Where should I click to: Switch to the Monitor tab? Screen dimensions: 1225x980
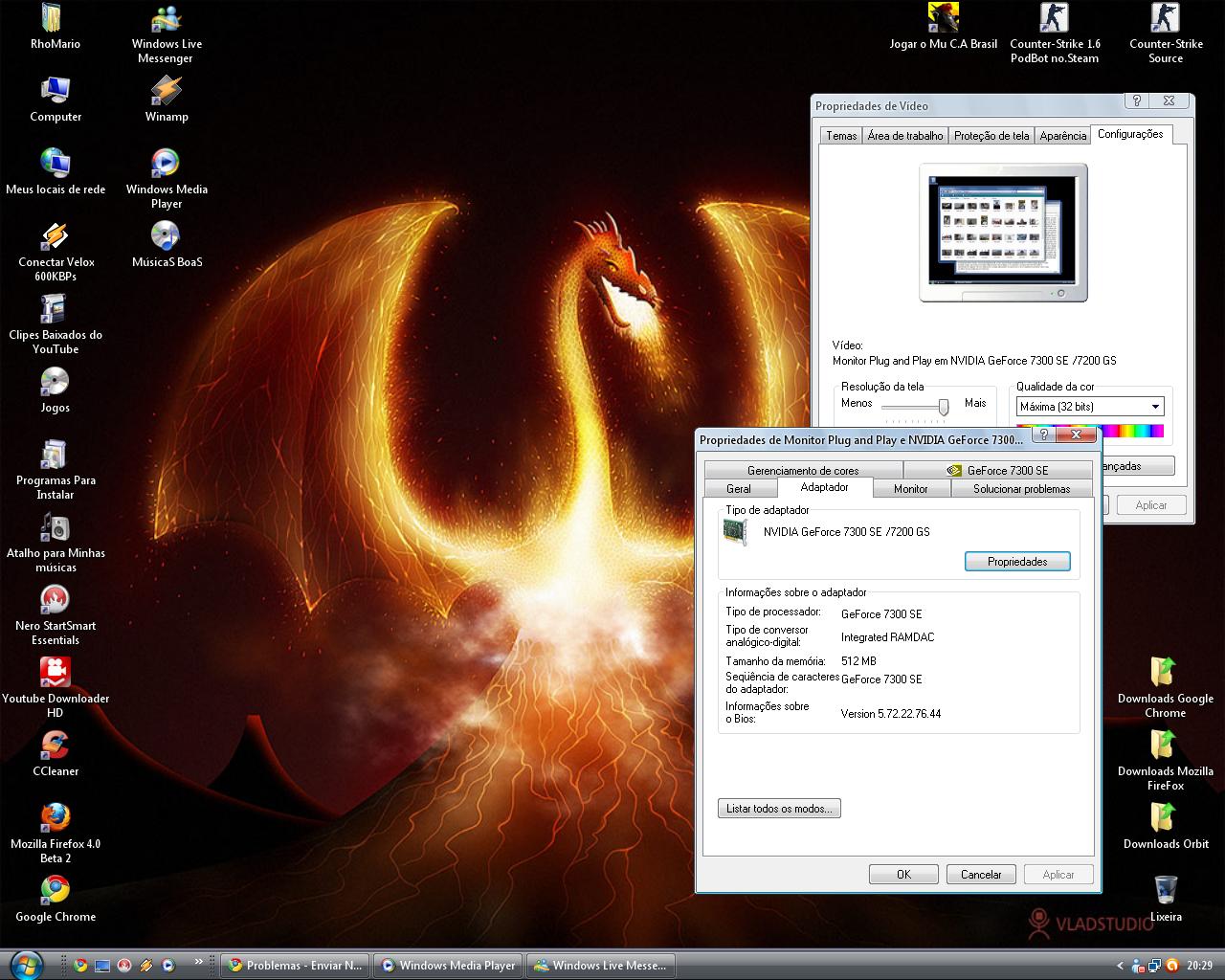[910, 489]
